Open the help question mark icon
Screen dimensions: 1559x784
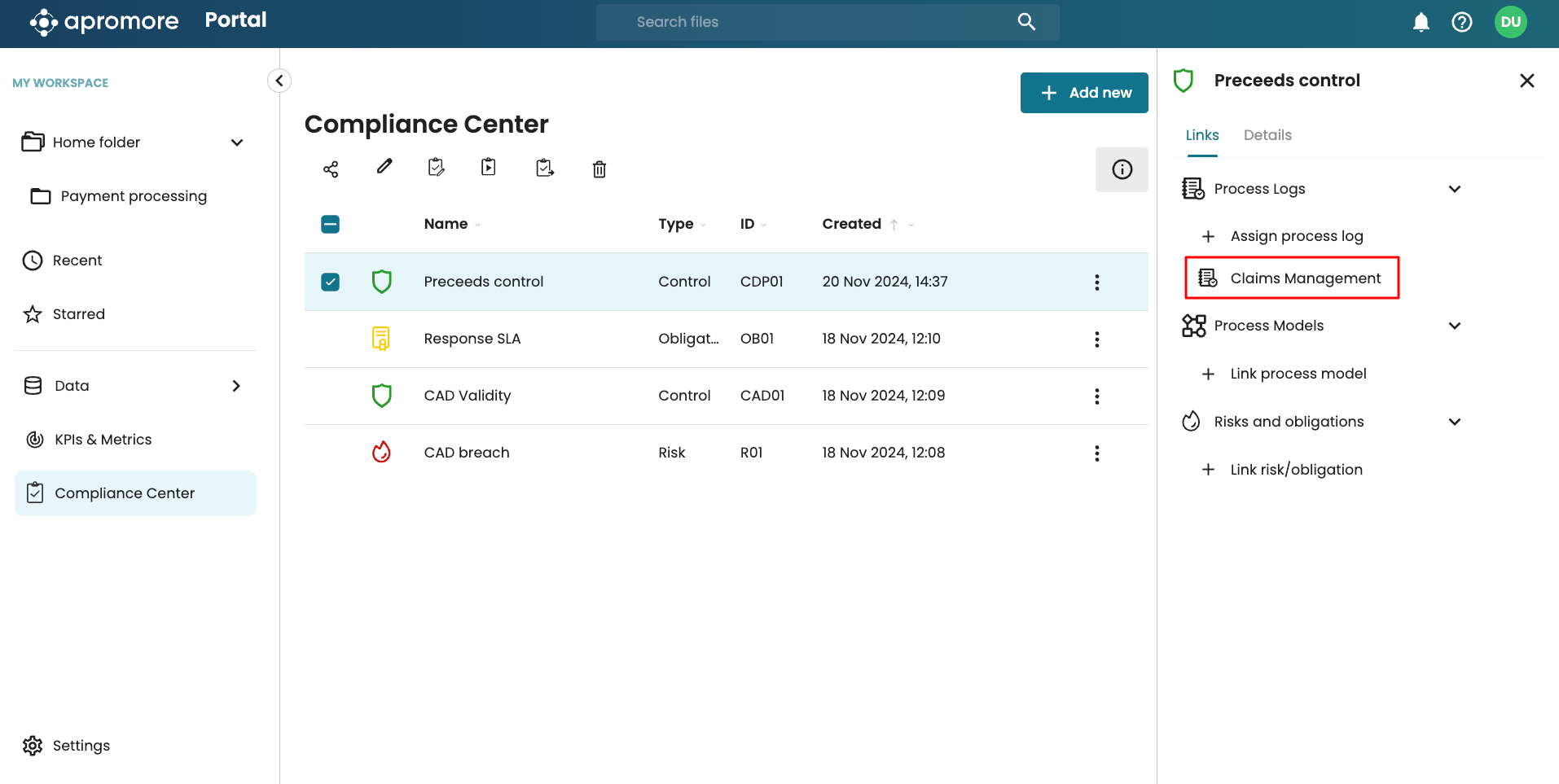tap(1462, 22)
